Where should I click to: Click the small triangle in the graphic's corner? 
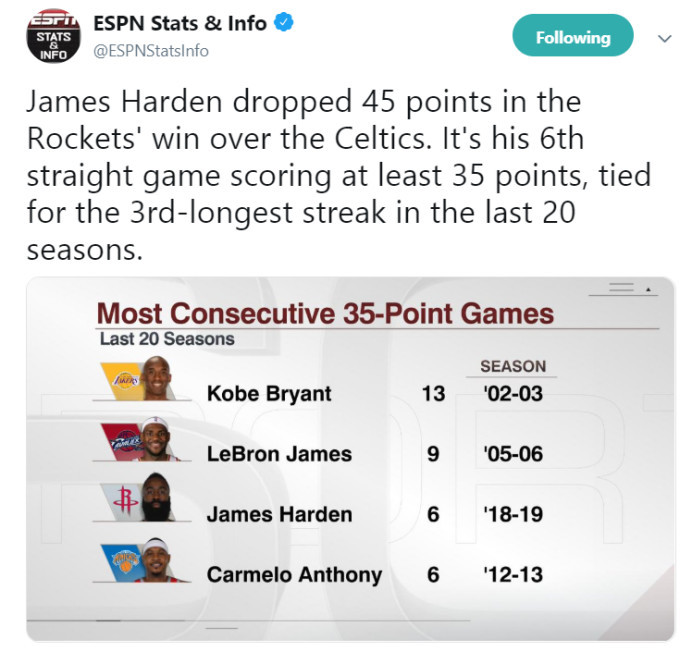(648, 290)
